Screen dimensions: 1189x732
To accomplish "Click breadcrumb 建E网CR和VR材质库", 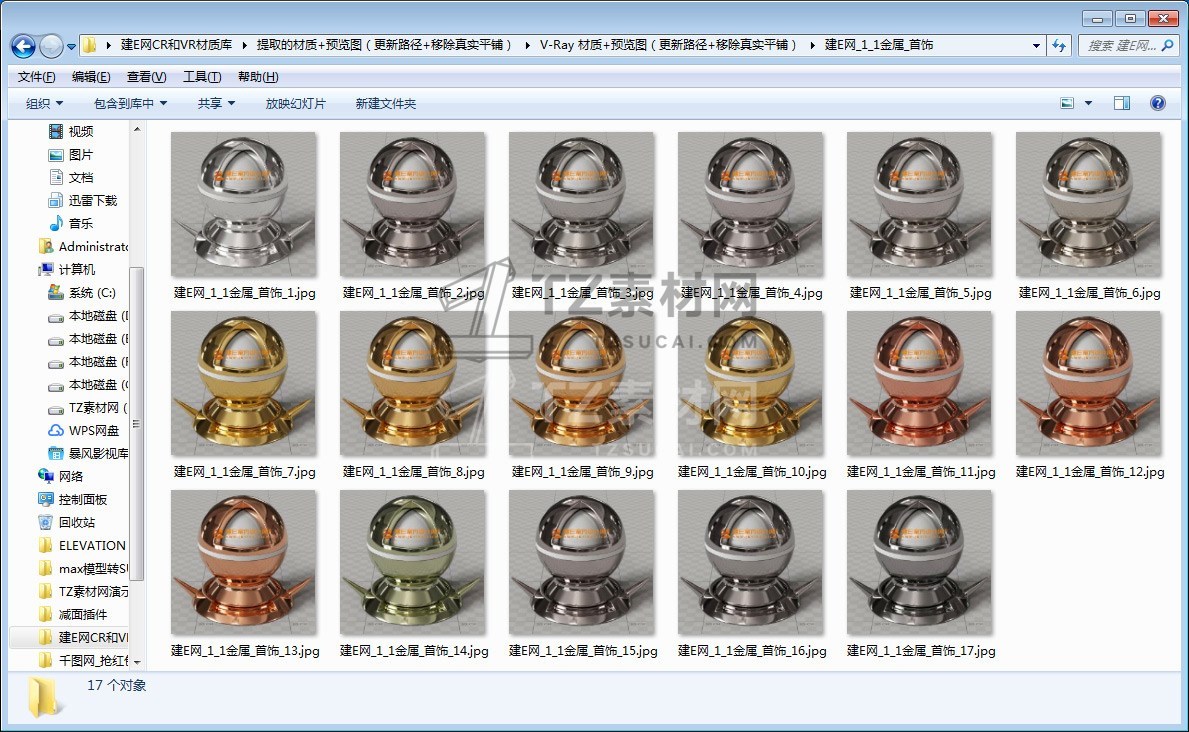I will click(x=177, y=45).
